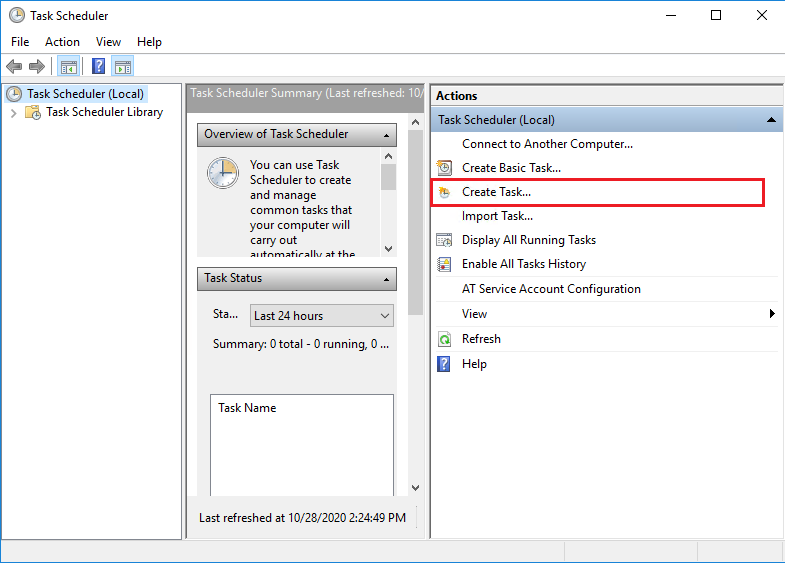
Task: Click Display All Running Tasks action
Action: coord(529,240)
